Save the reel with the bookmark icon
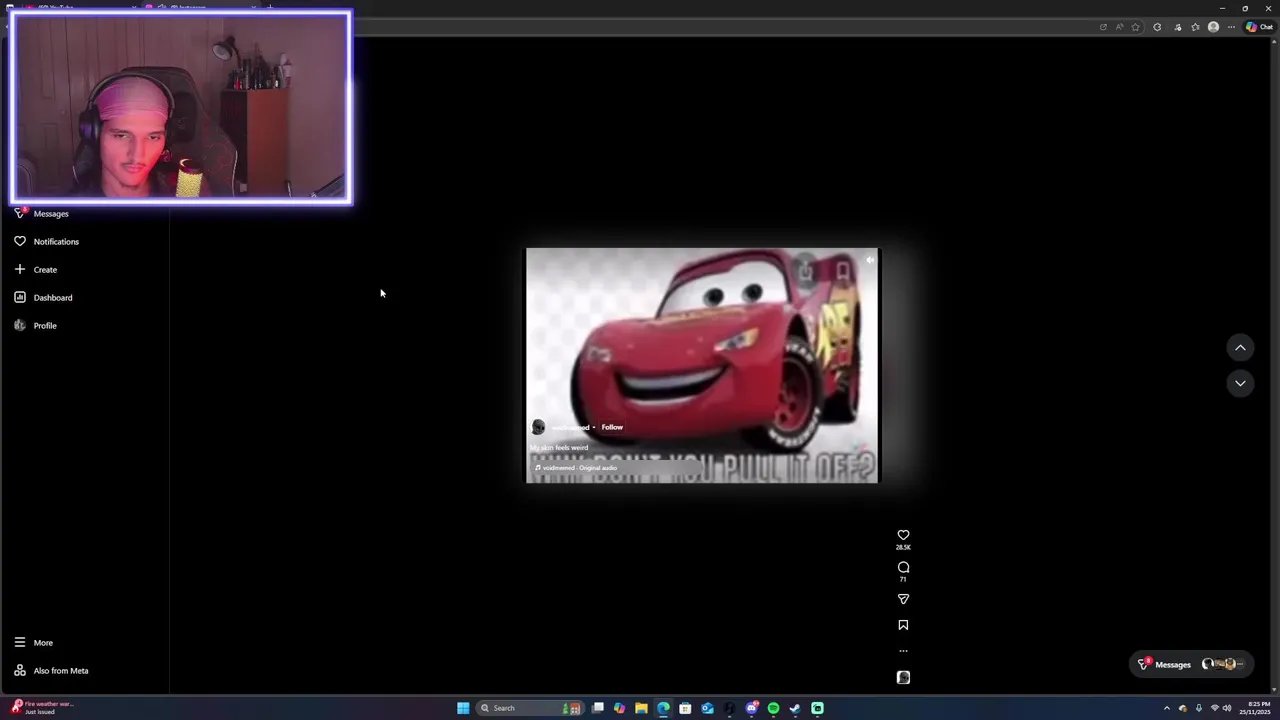1280x720 pixels. [903, 625]
